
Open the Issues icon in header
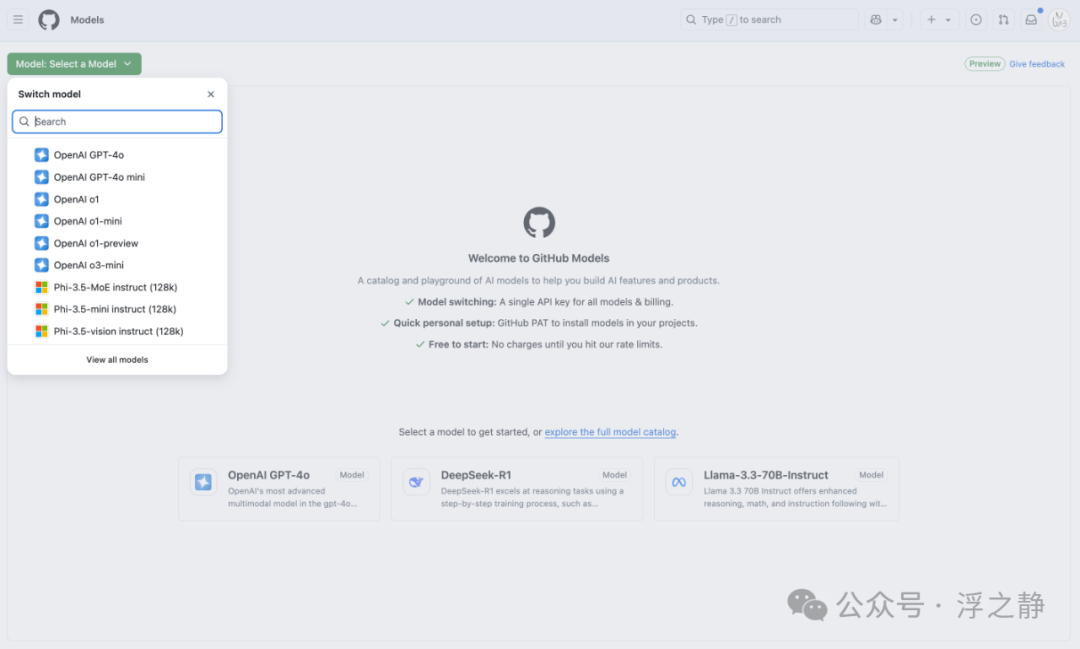tap(976, 20)
